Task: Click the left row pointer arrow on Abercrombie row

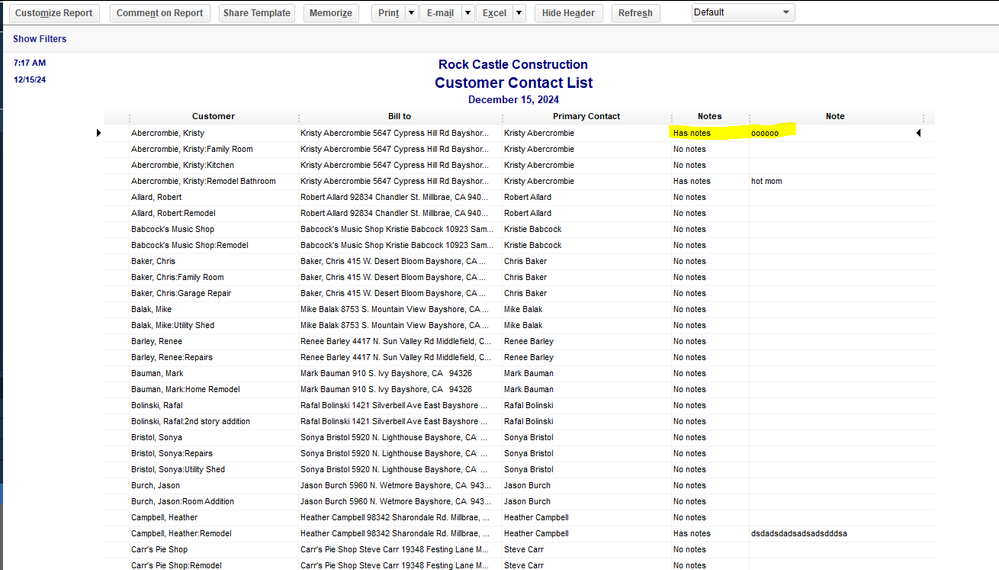Action: (99, 133)
